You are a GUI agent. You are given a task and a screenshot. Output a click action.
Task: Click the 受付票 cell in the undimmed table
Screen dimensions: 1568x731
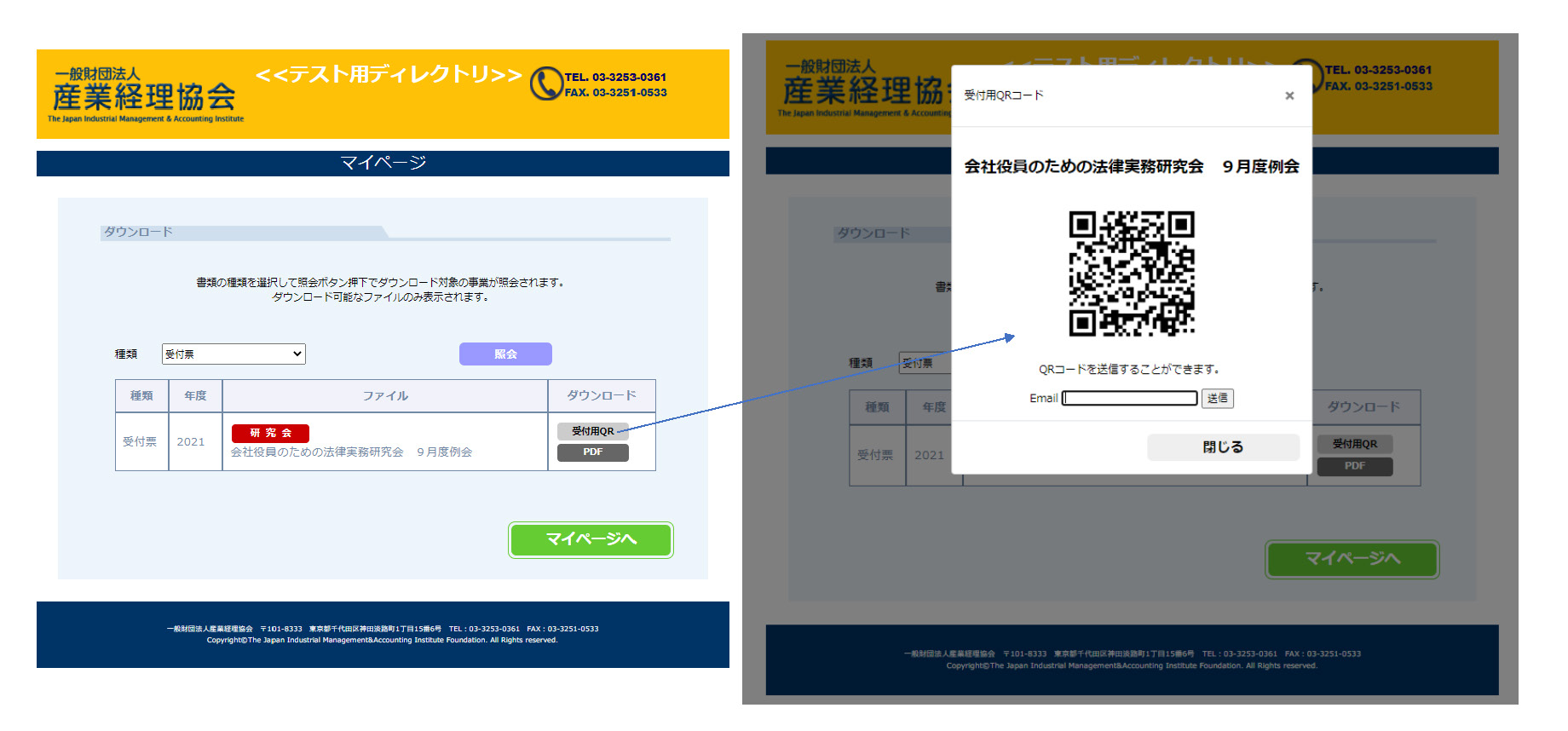pyautogui.click(x=140, y=441)
